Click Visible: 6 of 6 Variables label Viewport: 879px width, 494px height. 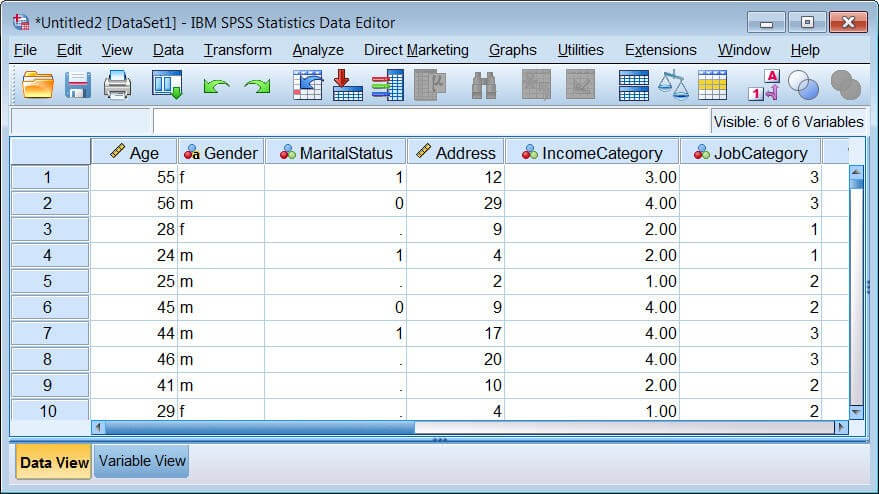tap(788, 122)
